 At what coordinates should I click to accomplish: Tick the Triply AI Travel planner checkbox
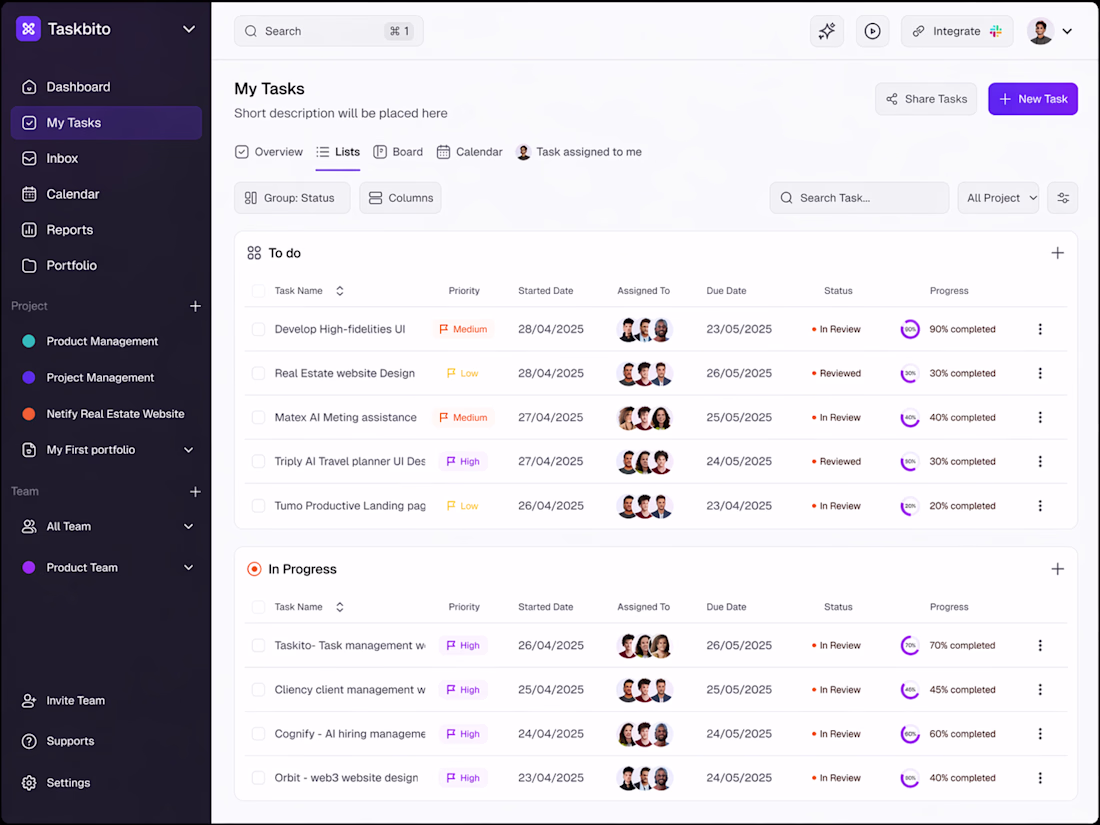coord(258,462)
